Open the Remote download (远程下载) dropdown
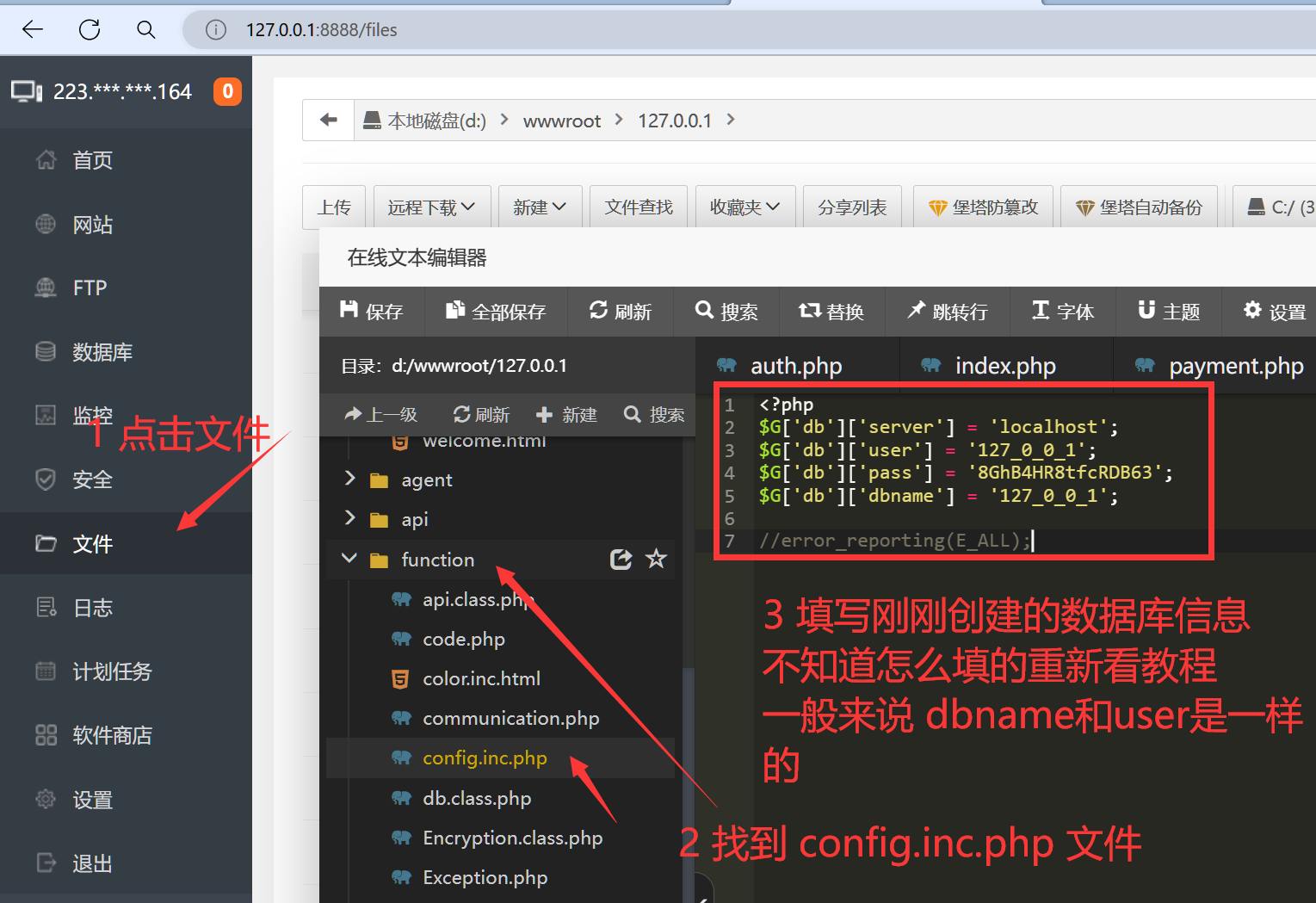This screenshot has width=1316, height=903. 430,207
